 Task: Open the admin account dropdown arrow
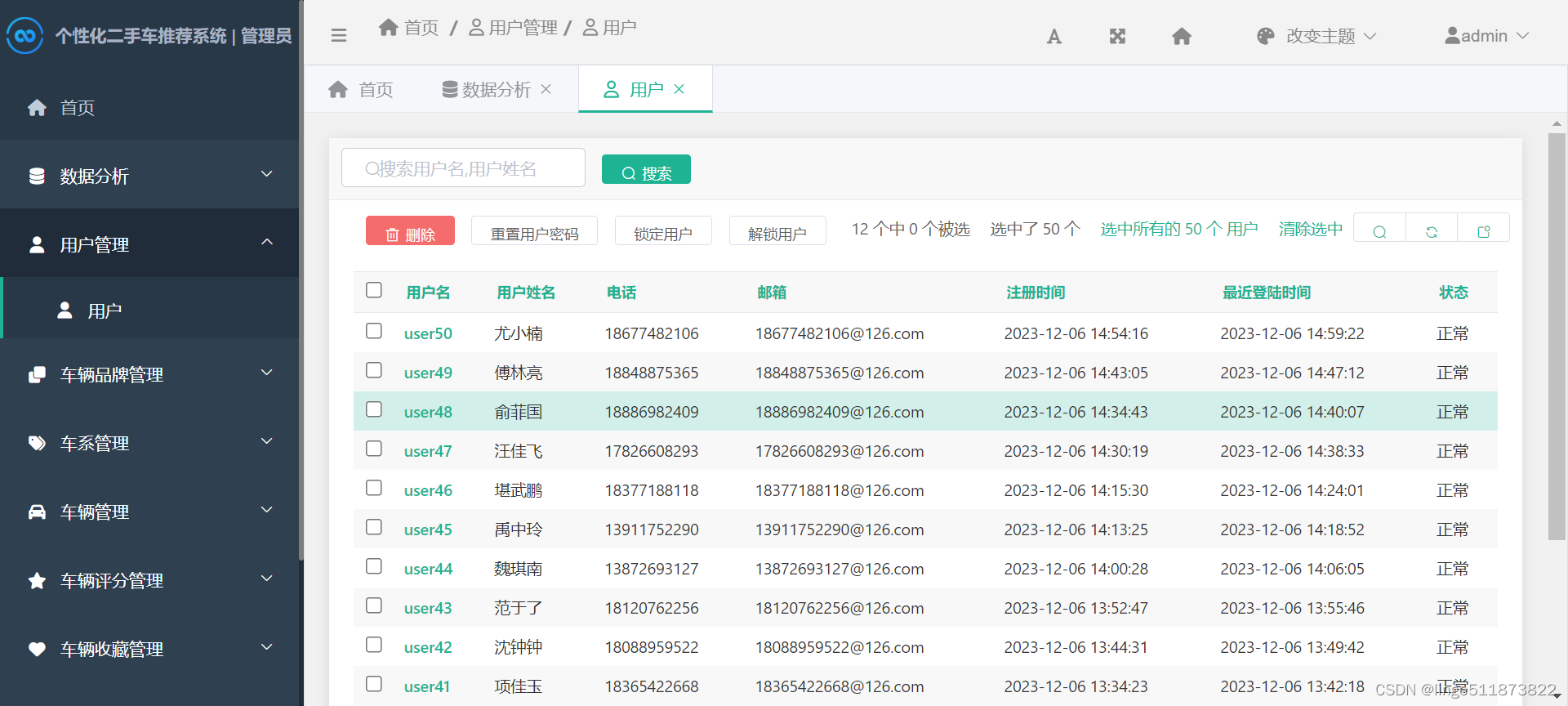click(x=1522, y=36)
